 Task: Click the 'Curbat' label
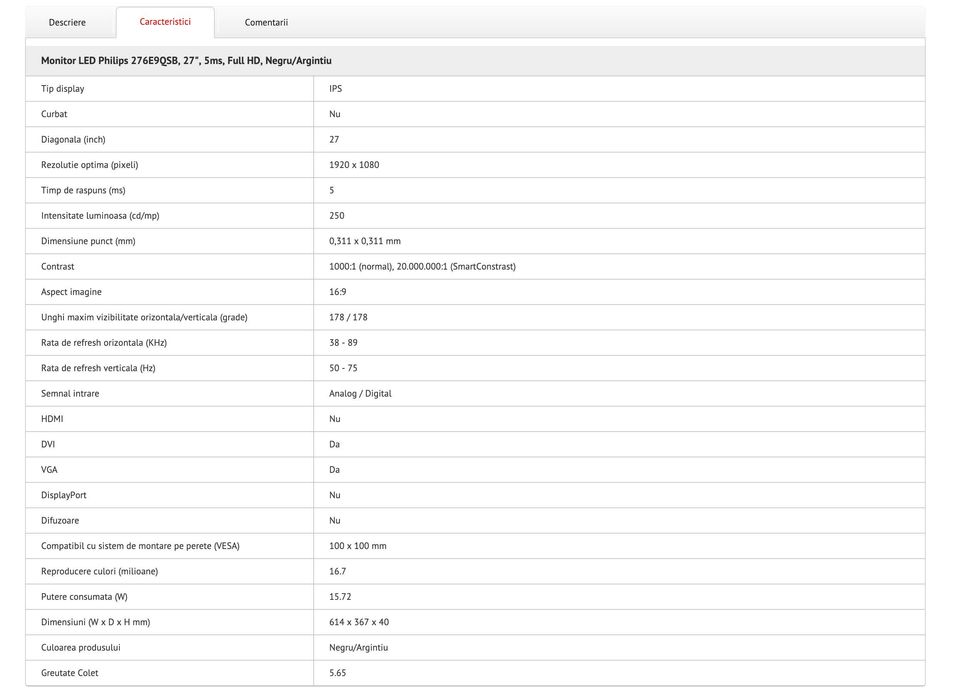[x=54, y=114]
